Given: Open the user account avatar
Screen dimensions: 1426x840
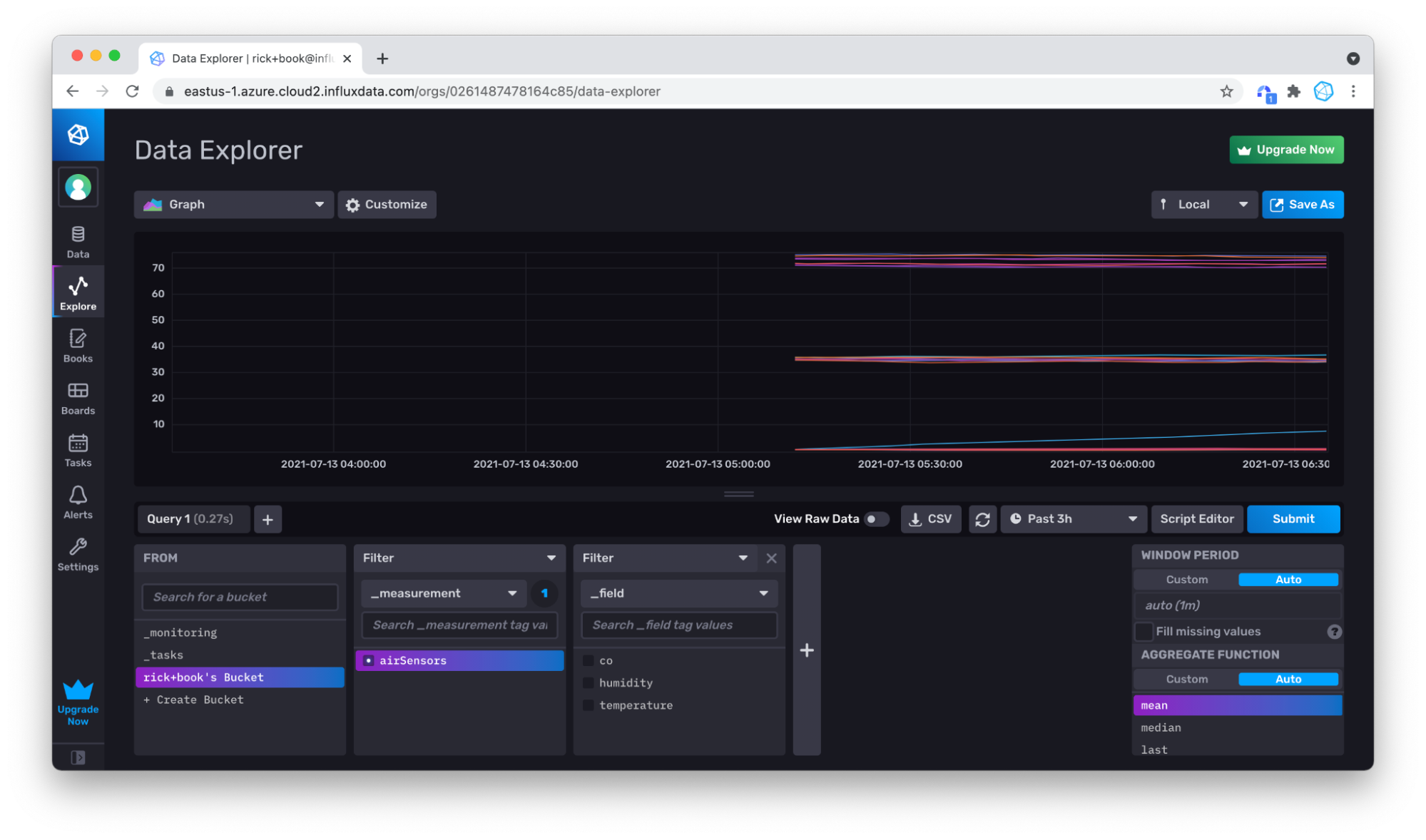Looking at the screenshot, I should pyautogui.click(x=78, y=188).
